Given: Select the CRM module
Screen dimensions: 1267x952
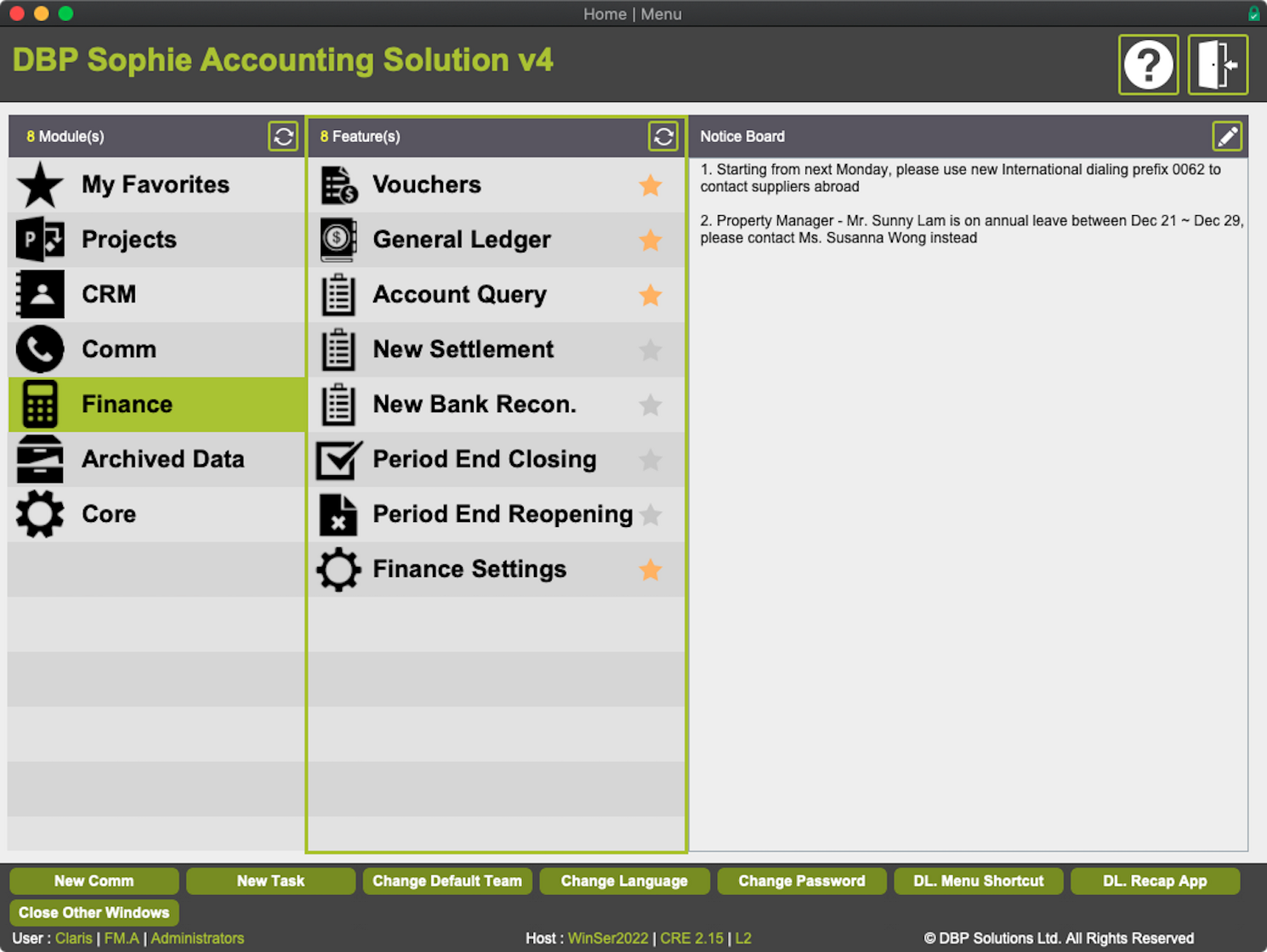Looking at the screenshot, I should pyautogui.click(x=156, y=294).
